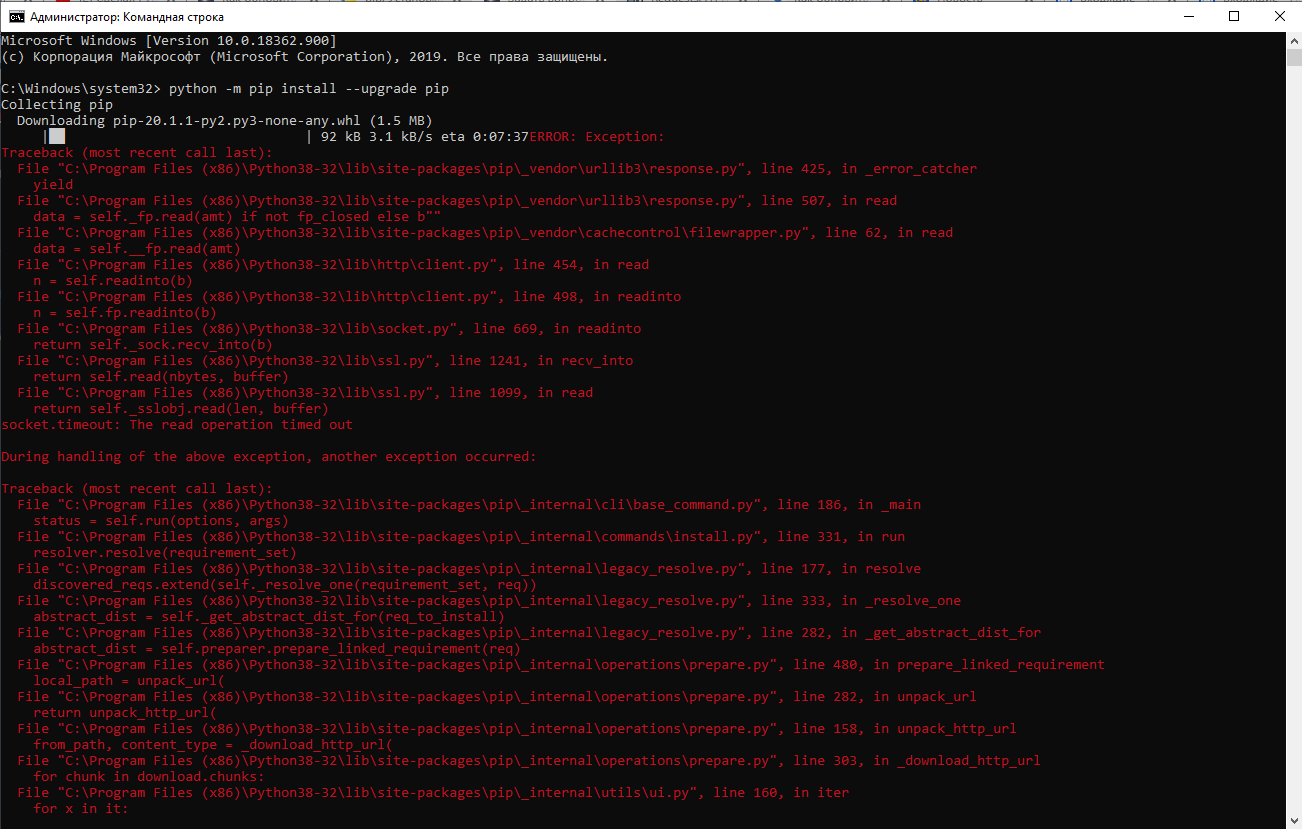The height and width of the screenshot is (829, 1302).
Task: Click the 'for x in it:' line
Action: pos(81,809)
